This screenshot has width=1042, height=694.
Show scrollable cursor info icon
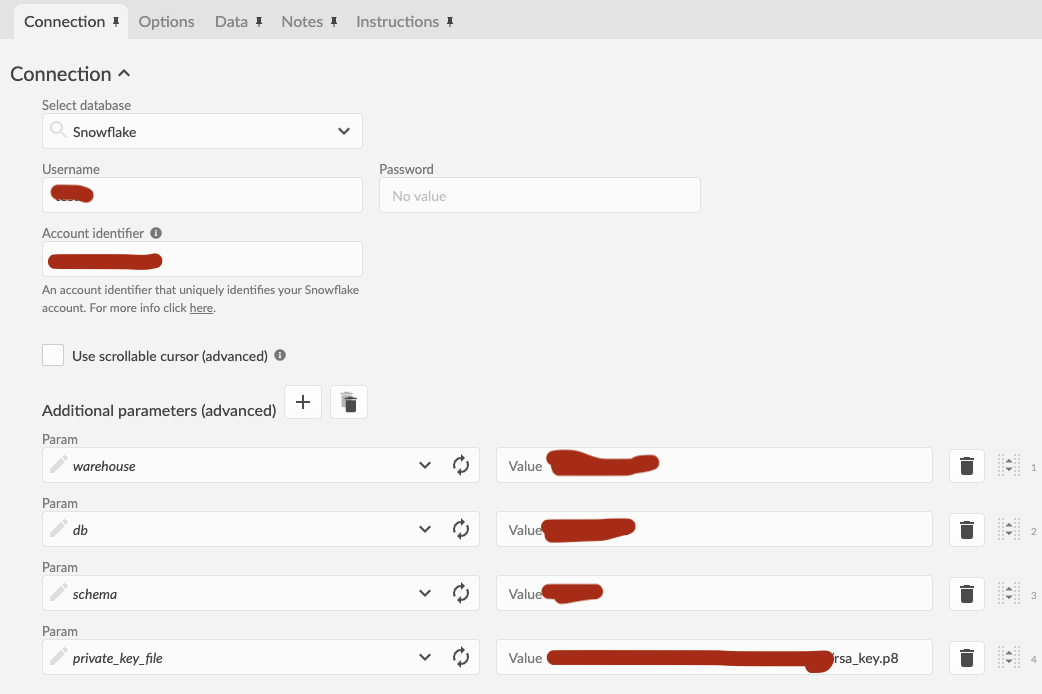pyautogui.click(x=280, y=355)
